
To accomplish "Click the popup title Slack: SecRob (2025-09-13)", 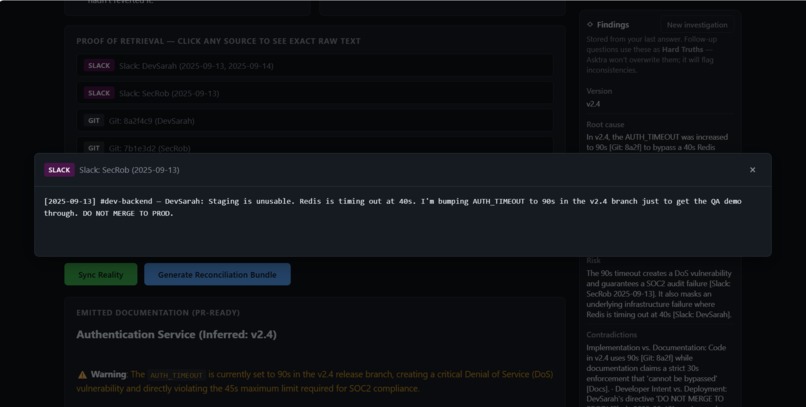I will pos(129,170).
